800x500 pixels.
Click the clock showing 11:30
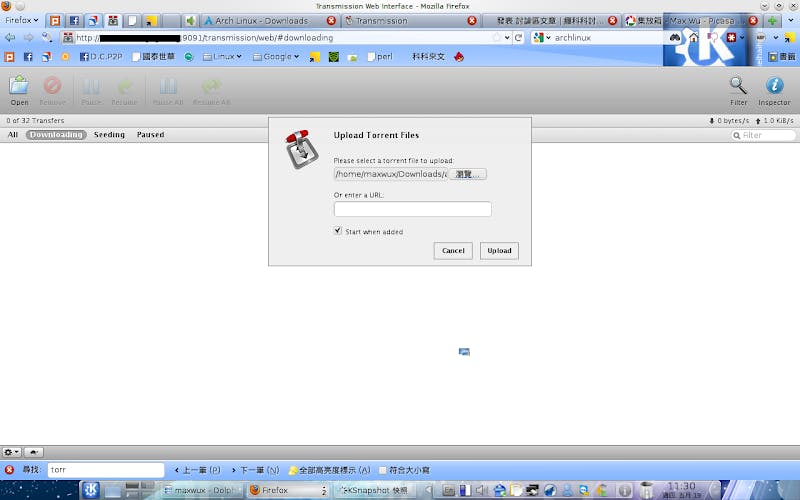pyautogui.click(x=682, y=490)
